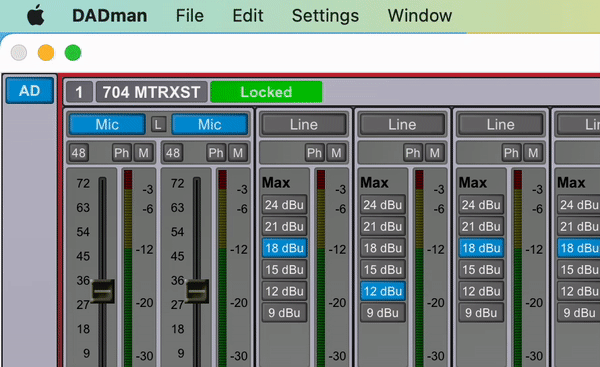Set third channel max level to 9 dBu
This screenshot has width=600, height=367.
tap(284, 313)
